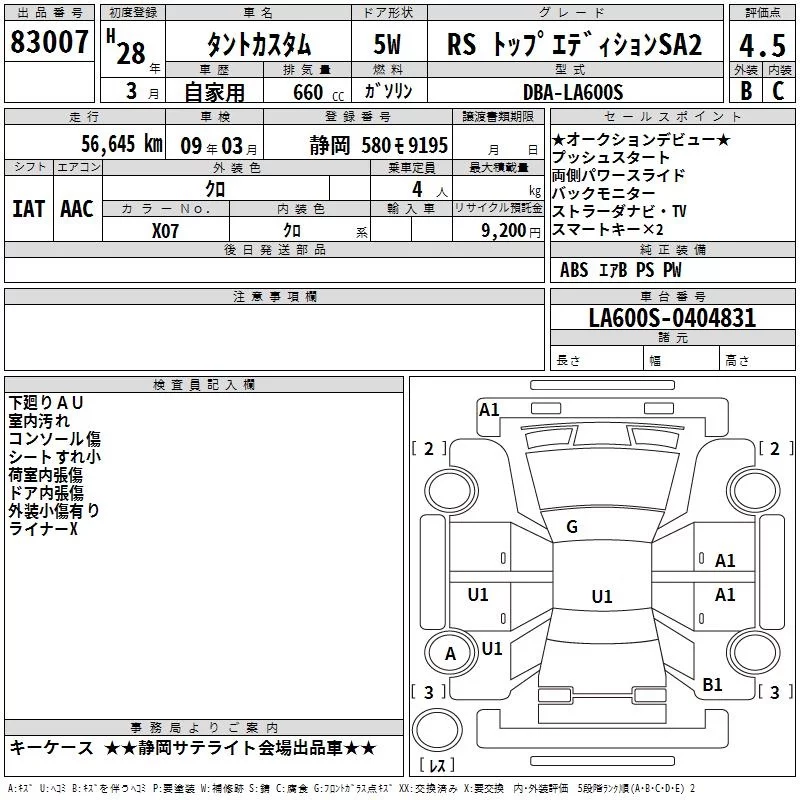The height and width of the screenshot is (800, 800).
Task: Select the fuel type ガソリン
Action: (x=388, y=91)
